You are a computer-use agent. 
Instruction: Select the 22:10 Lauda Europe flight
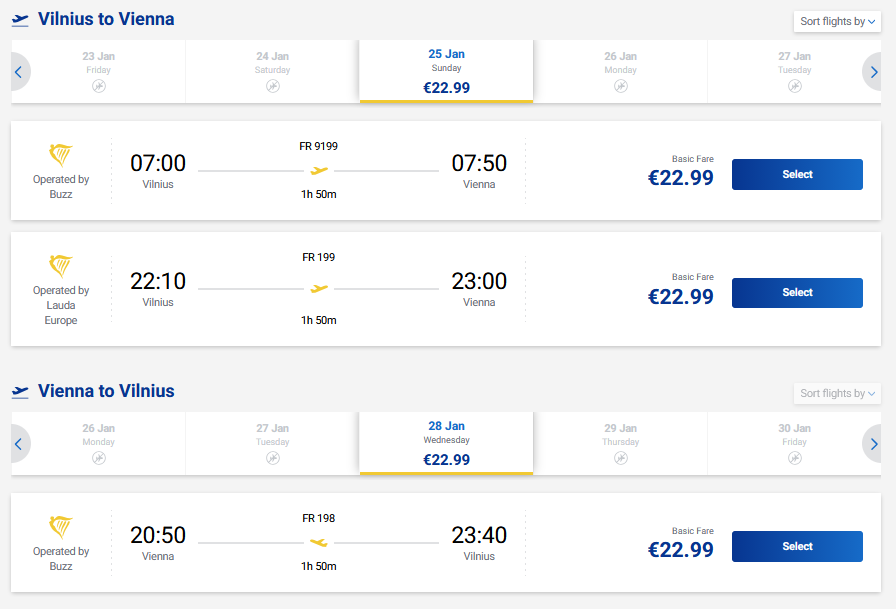(797, 292)
